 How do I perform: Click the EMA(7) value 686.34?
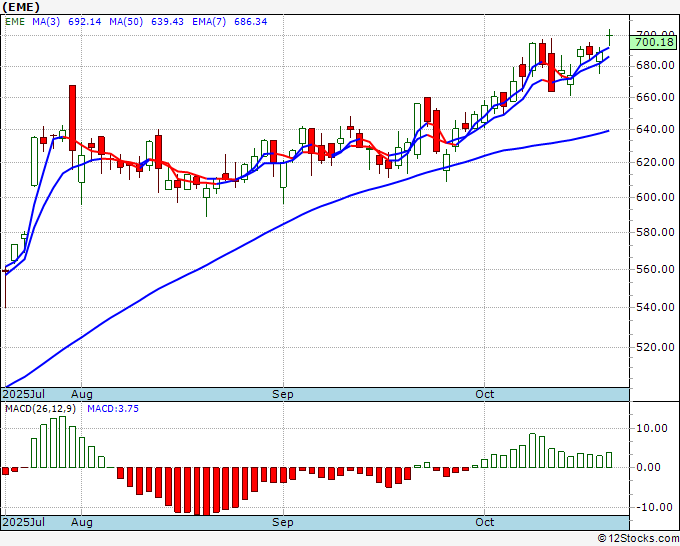coord(251,22)
